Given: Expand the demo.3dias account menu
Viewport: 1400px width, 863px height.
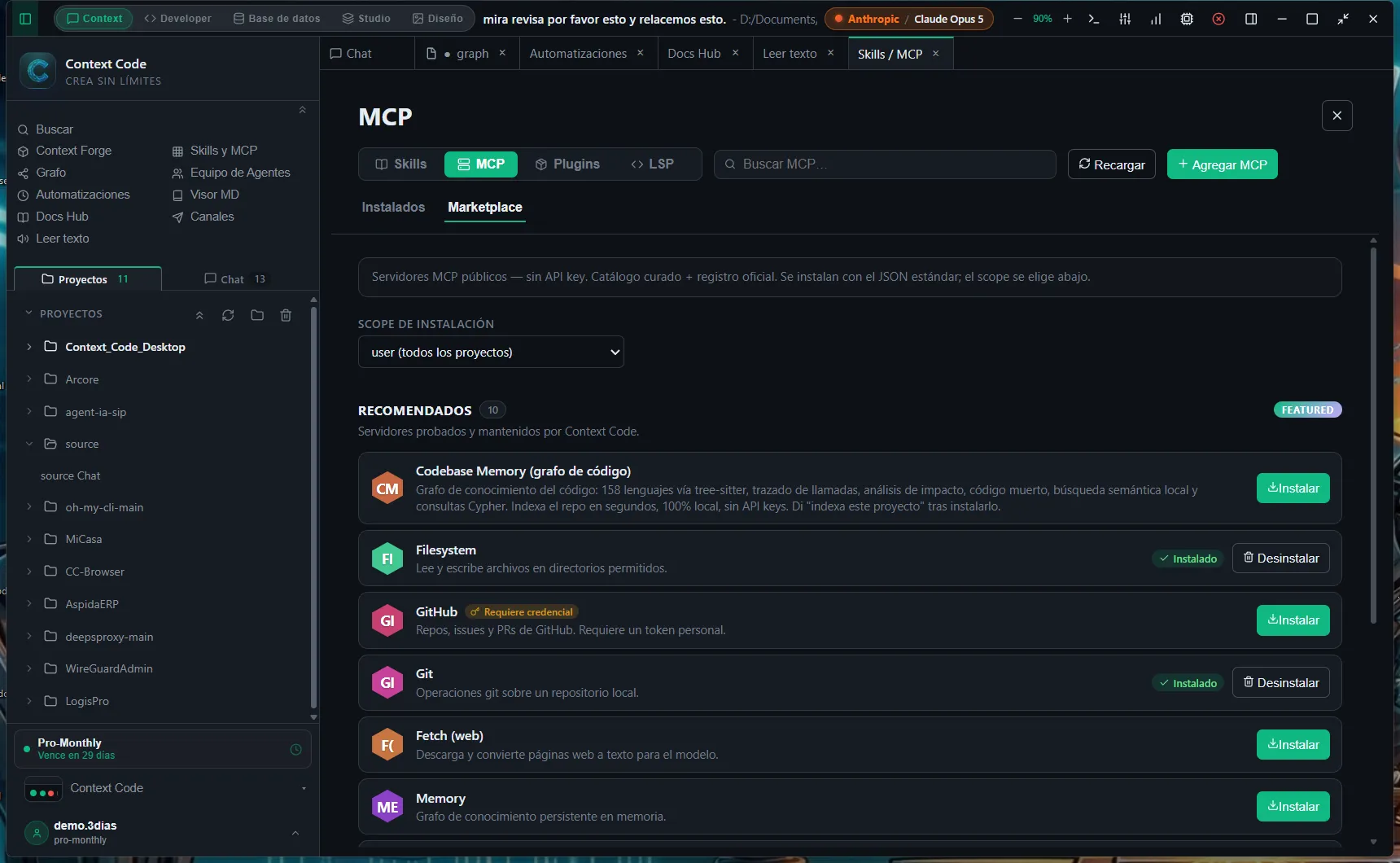Looking at the screenshot, I should pos(295,832).
